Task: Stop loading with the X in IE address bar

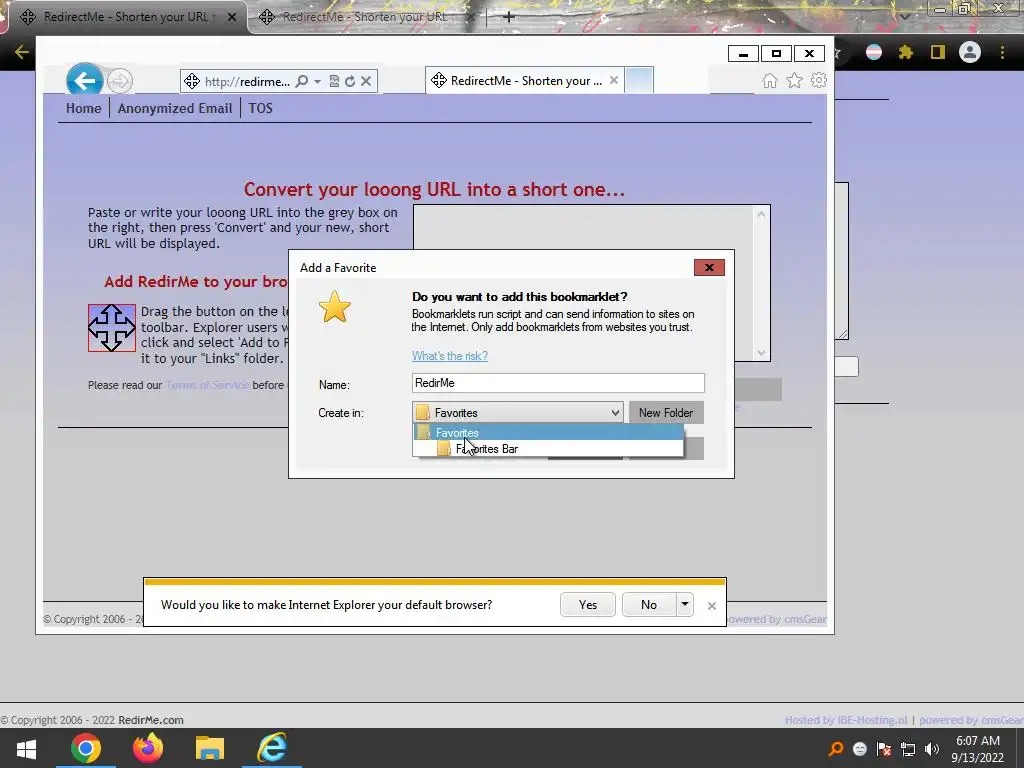Action: coord(366,81)
